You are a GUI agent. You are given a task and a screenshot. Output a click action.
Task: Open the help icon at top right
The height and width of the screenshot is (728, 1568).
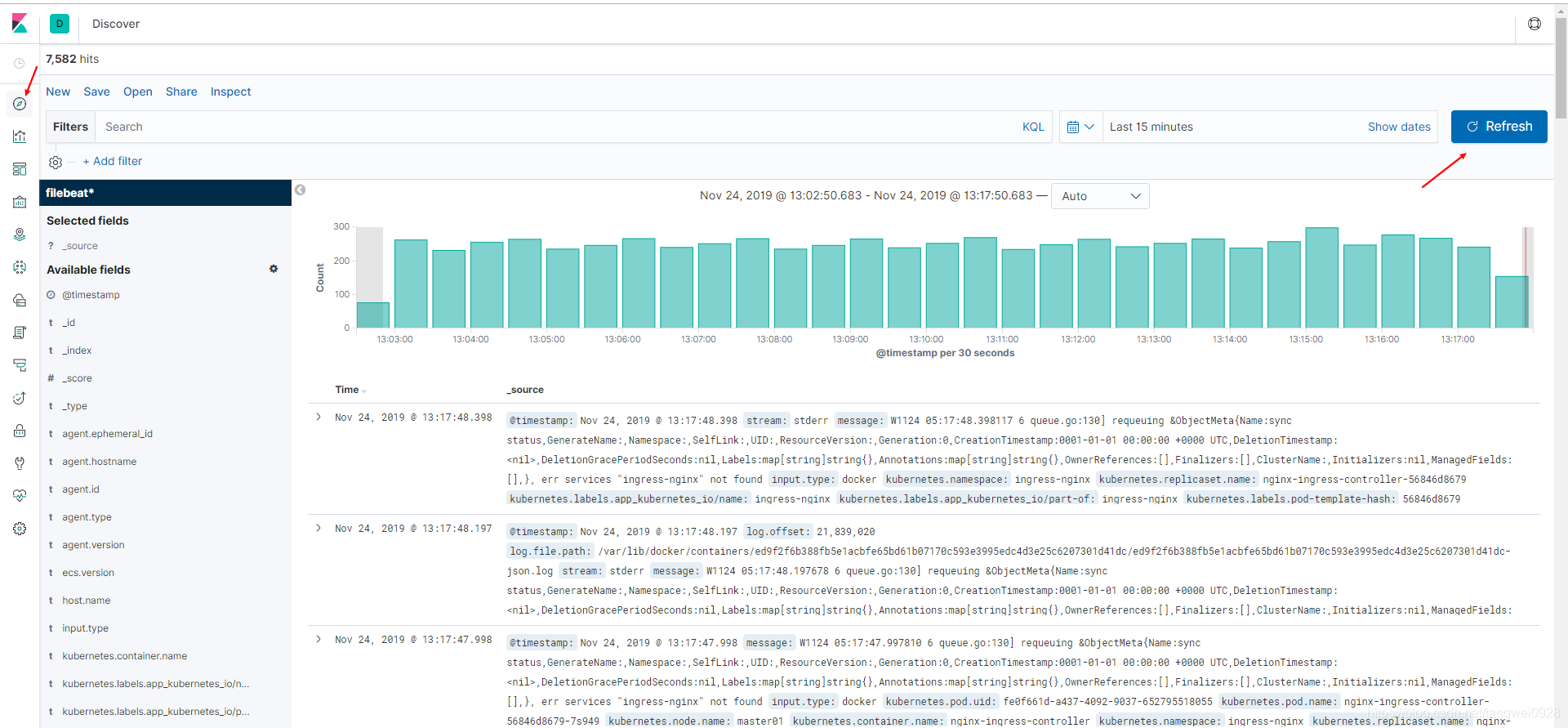click(1535, 24)
